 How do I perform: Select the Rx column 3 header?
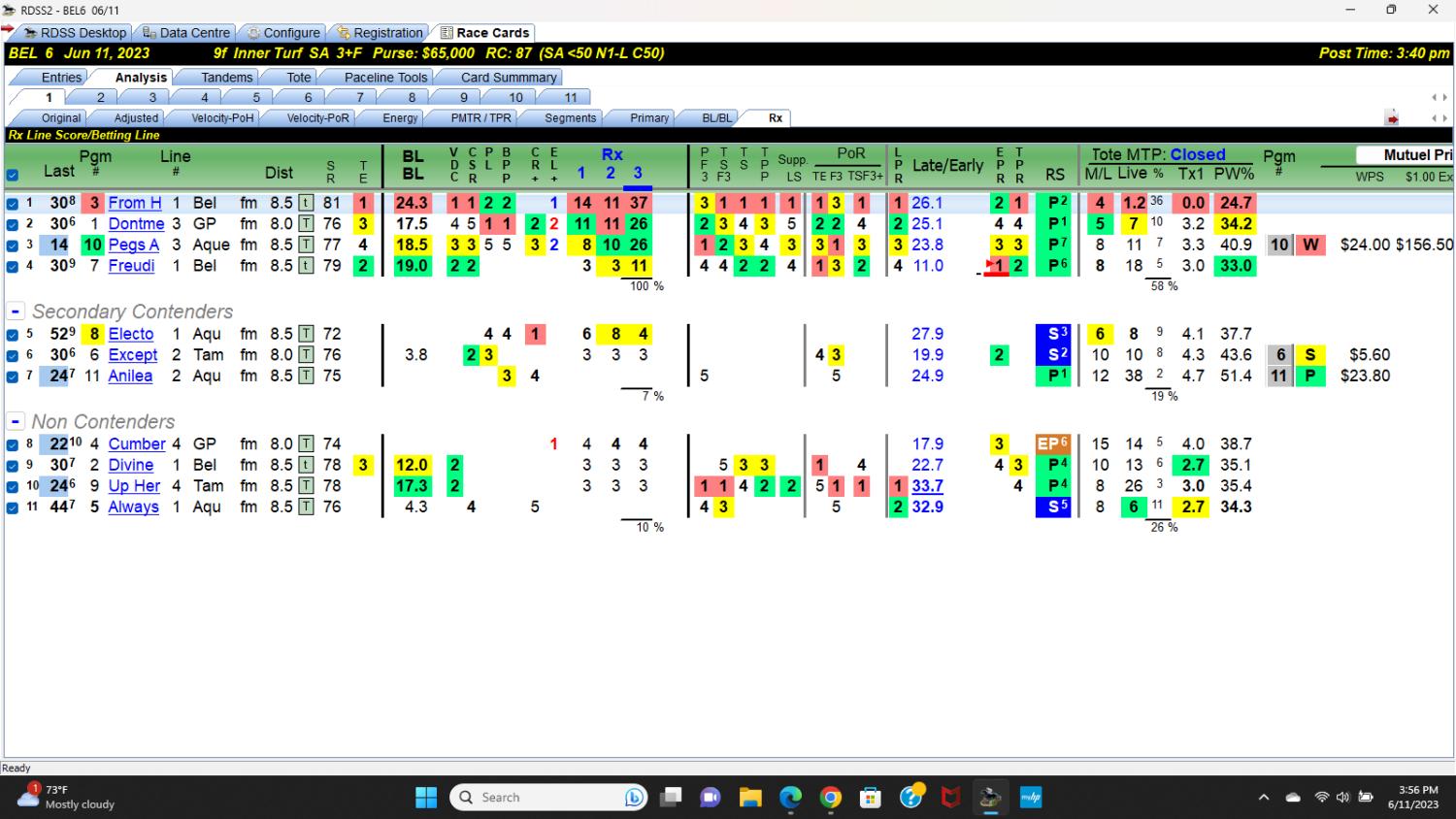point(638,173)
